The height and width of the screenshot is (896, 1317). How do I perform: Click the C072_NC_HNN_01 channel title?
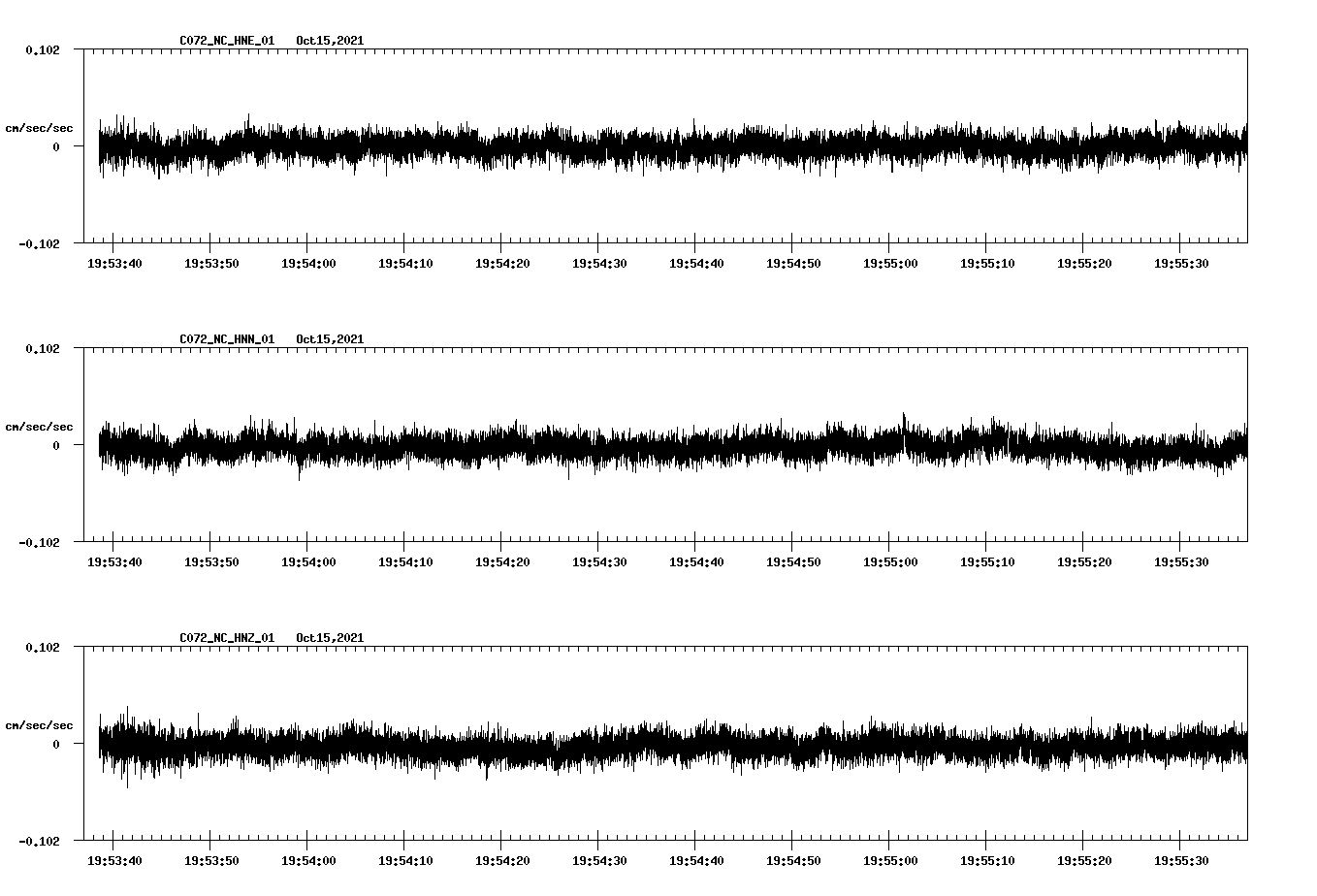[227, 339]
